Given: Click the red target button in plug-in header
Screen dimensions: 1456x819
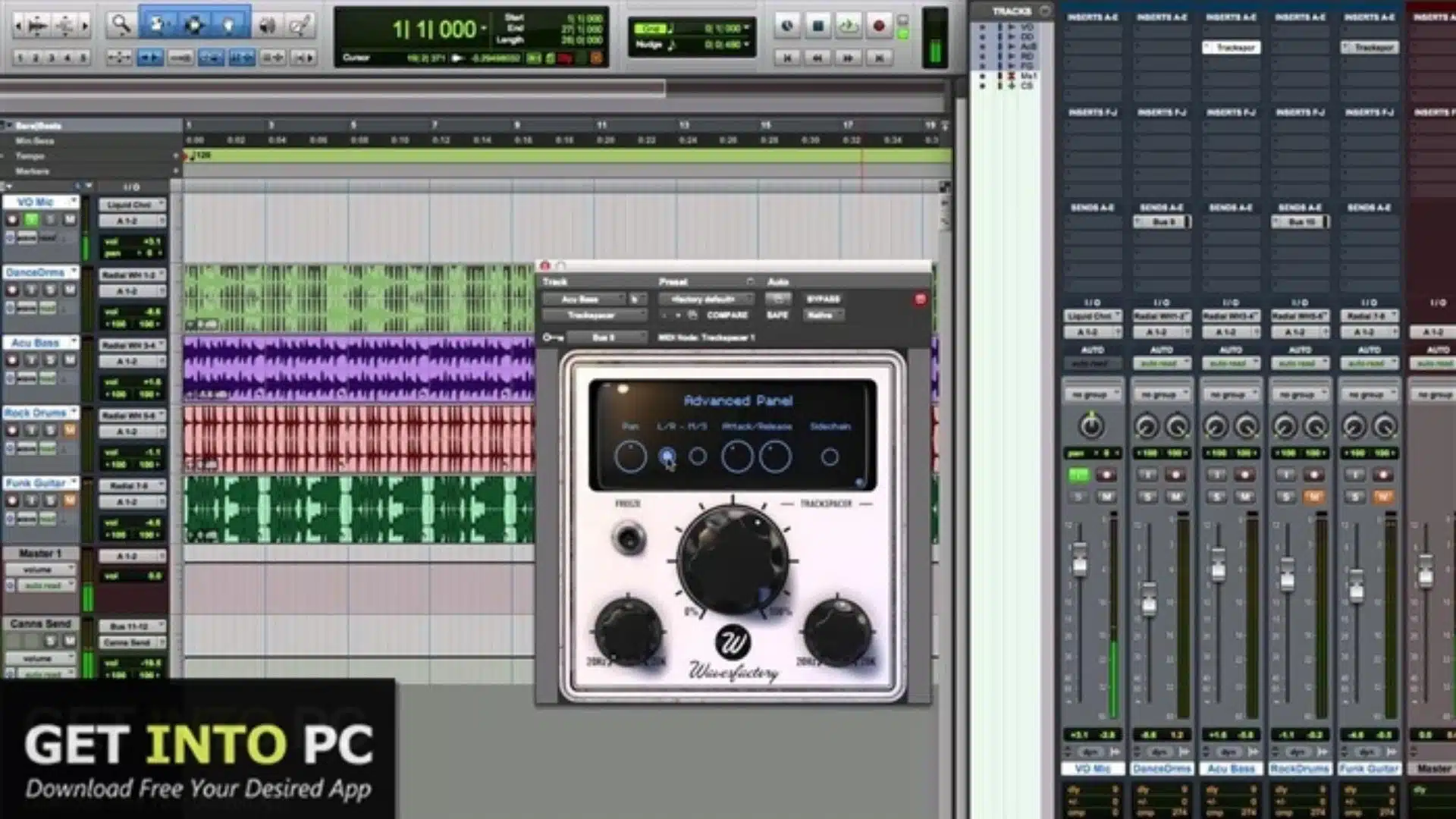Looking at the screenshot, I should 920,300.
